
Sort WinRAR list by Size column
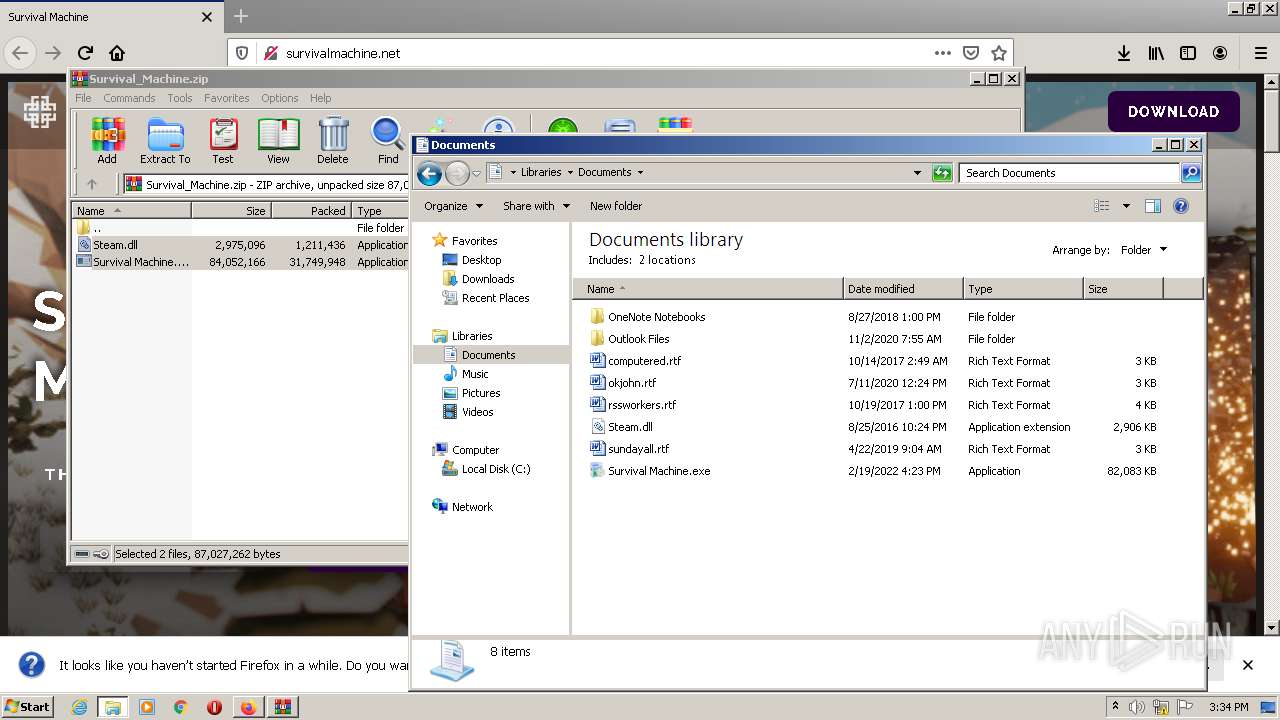[231, 211]
